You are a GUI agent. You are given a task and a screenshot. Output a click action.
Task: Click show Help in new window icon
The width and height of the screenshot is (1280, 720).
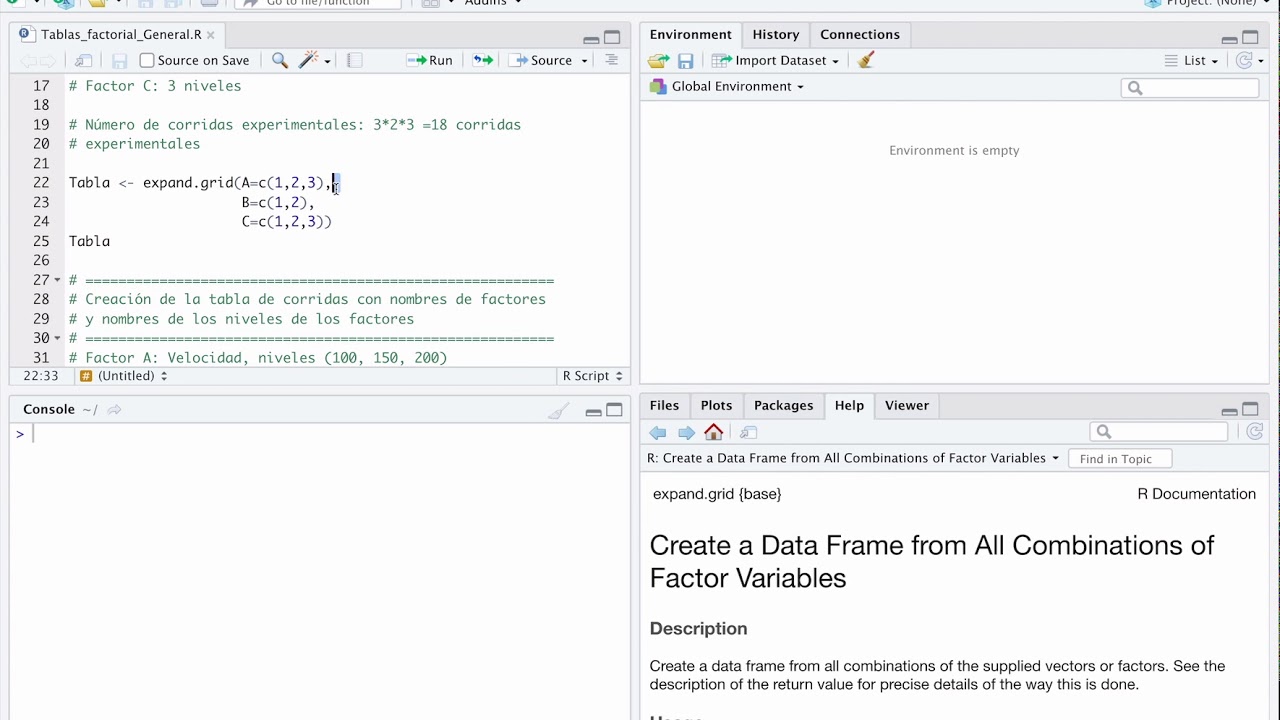pos(748,432)
